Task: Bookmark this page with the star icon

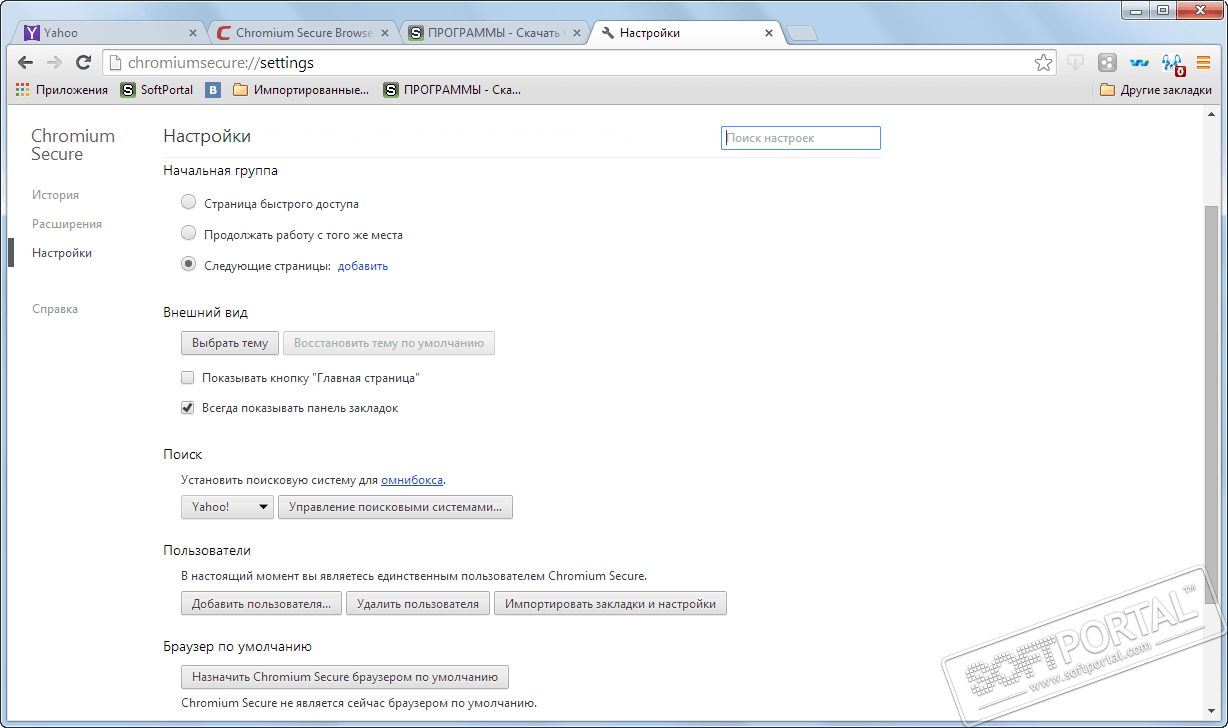Action: tap(1043, 63)
